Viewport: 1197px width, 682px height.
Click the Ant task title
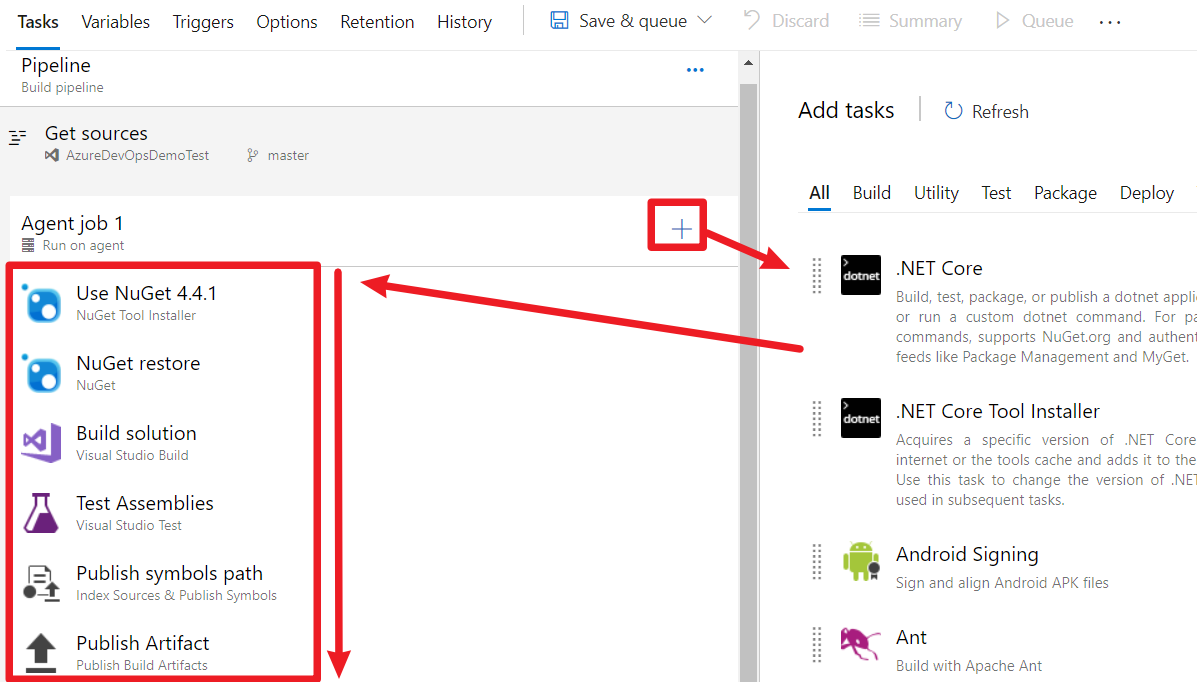(911, 637)
